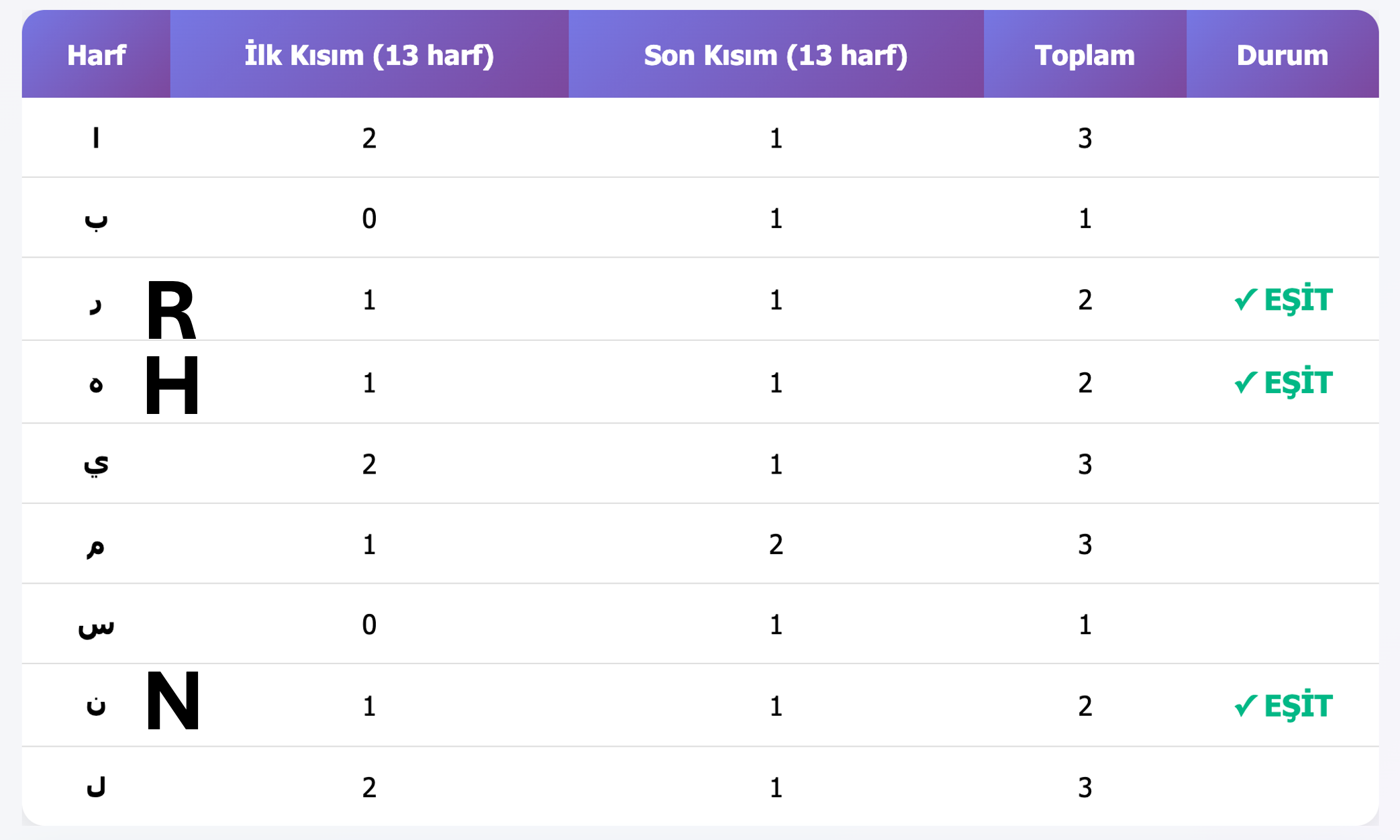Viewport: 1400px width, 840px height.
Task: Click the Son Kısım (13 harf) header
Action: [x=776, y=55]
